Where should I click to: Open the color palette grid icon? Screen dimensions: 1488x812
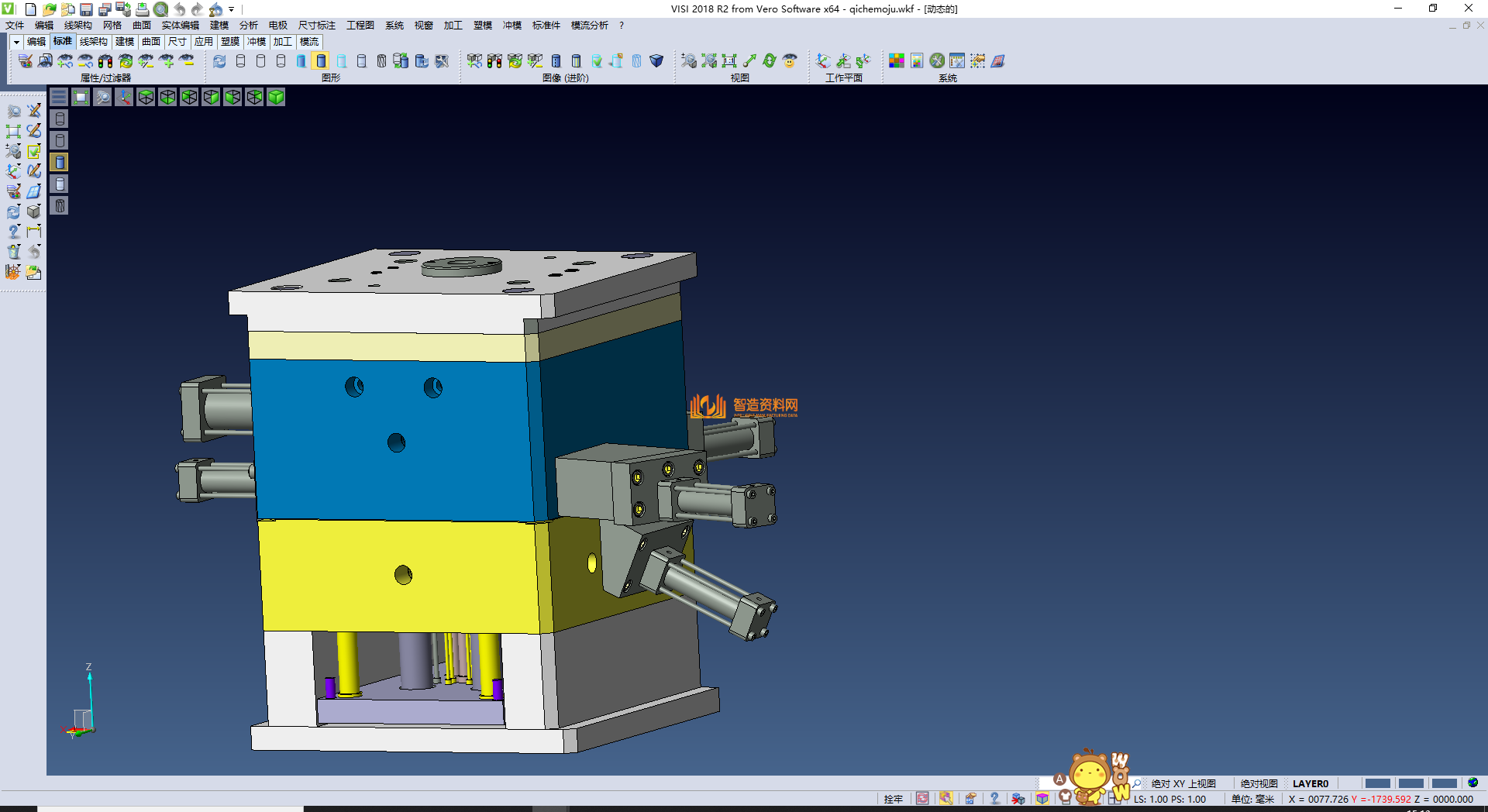(897, 61)
